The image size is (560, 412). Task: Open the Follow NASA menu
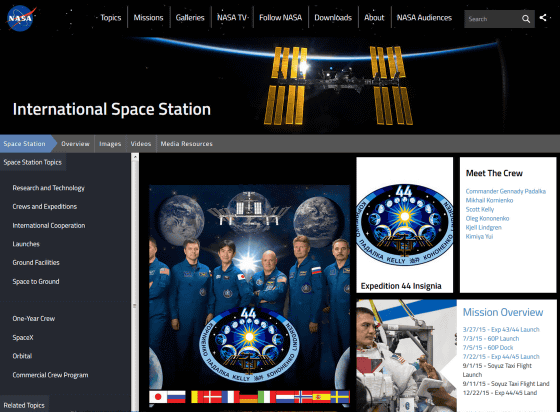(x=280, y=17)
